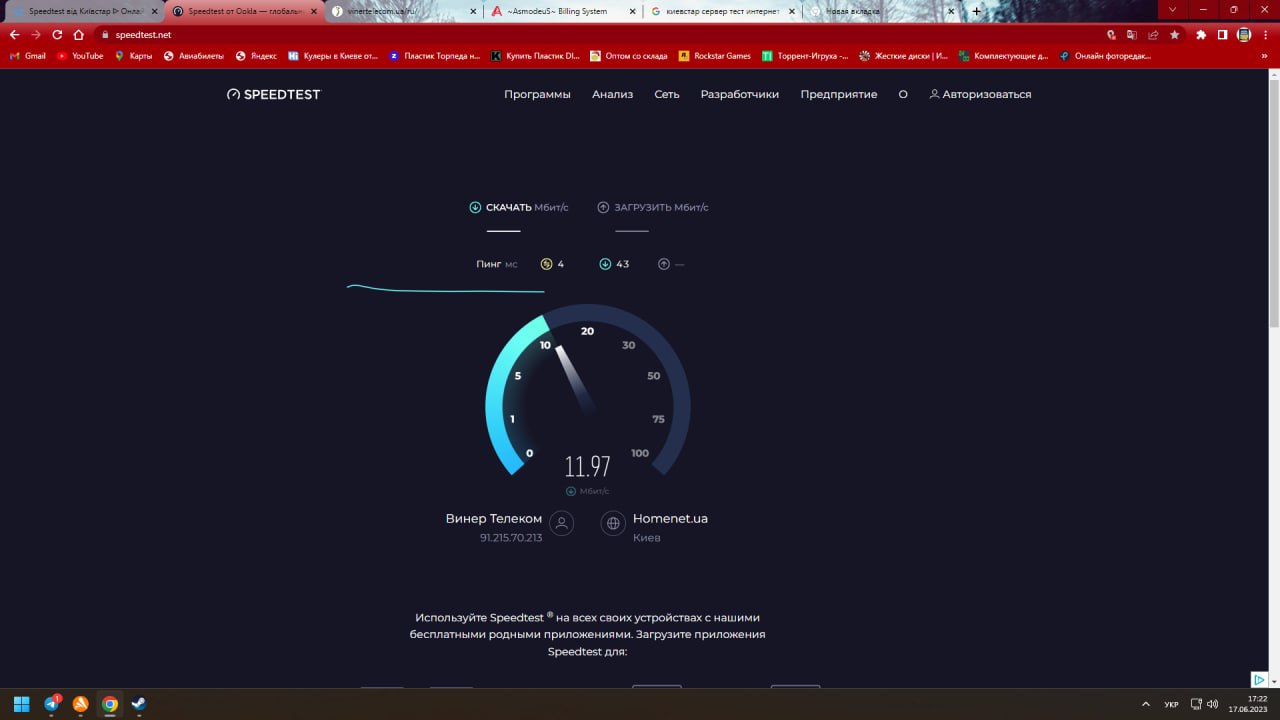Open Разработчики in Speedtest navigation

pyautogui.click(x=740, y=94)
